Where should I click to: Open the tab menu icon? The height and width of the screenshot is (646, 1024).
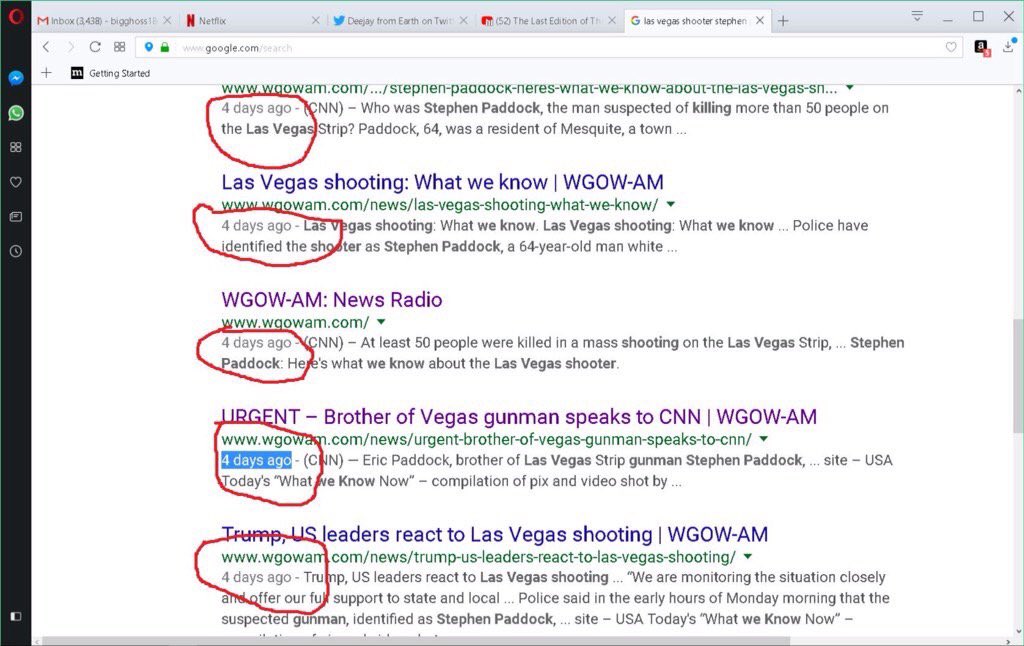tap(917, 16)
